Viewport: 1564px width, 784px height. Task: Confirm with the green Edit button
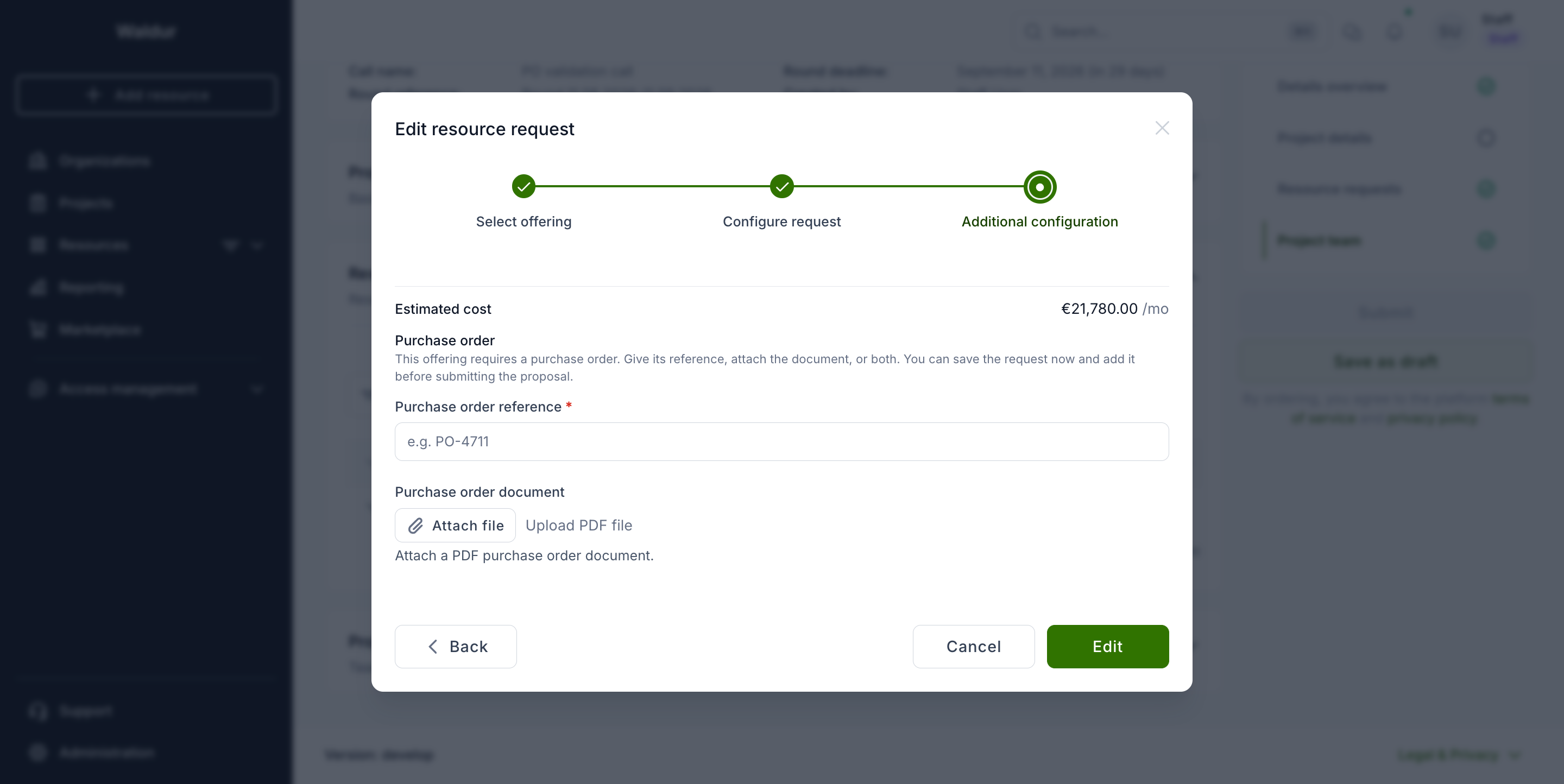1107,646
